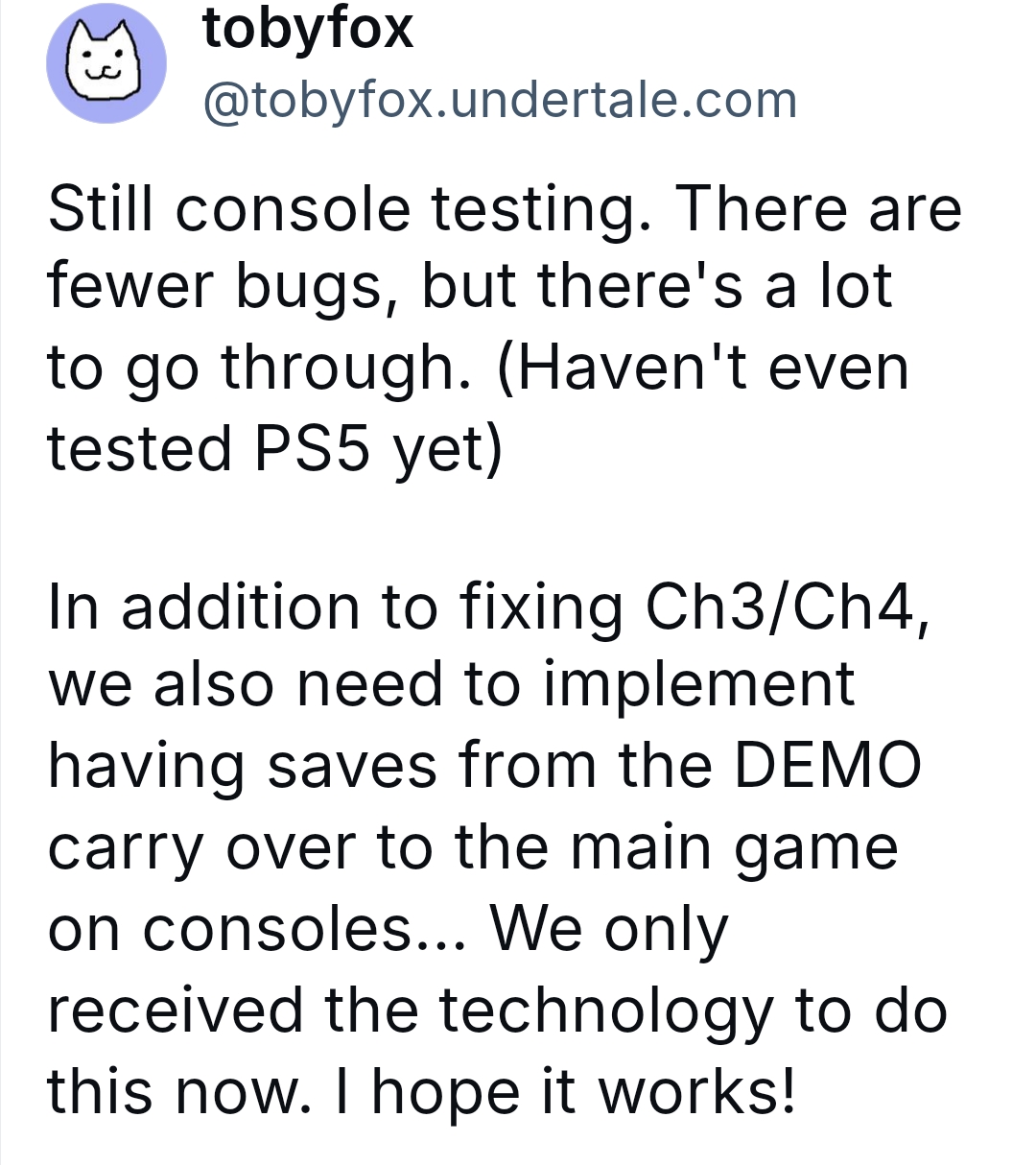This screenshot has height=1165, width=1036.
Task: Click the text 'to go through. (Haven't even'
Action: point(478,369)
